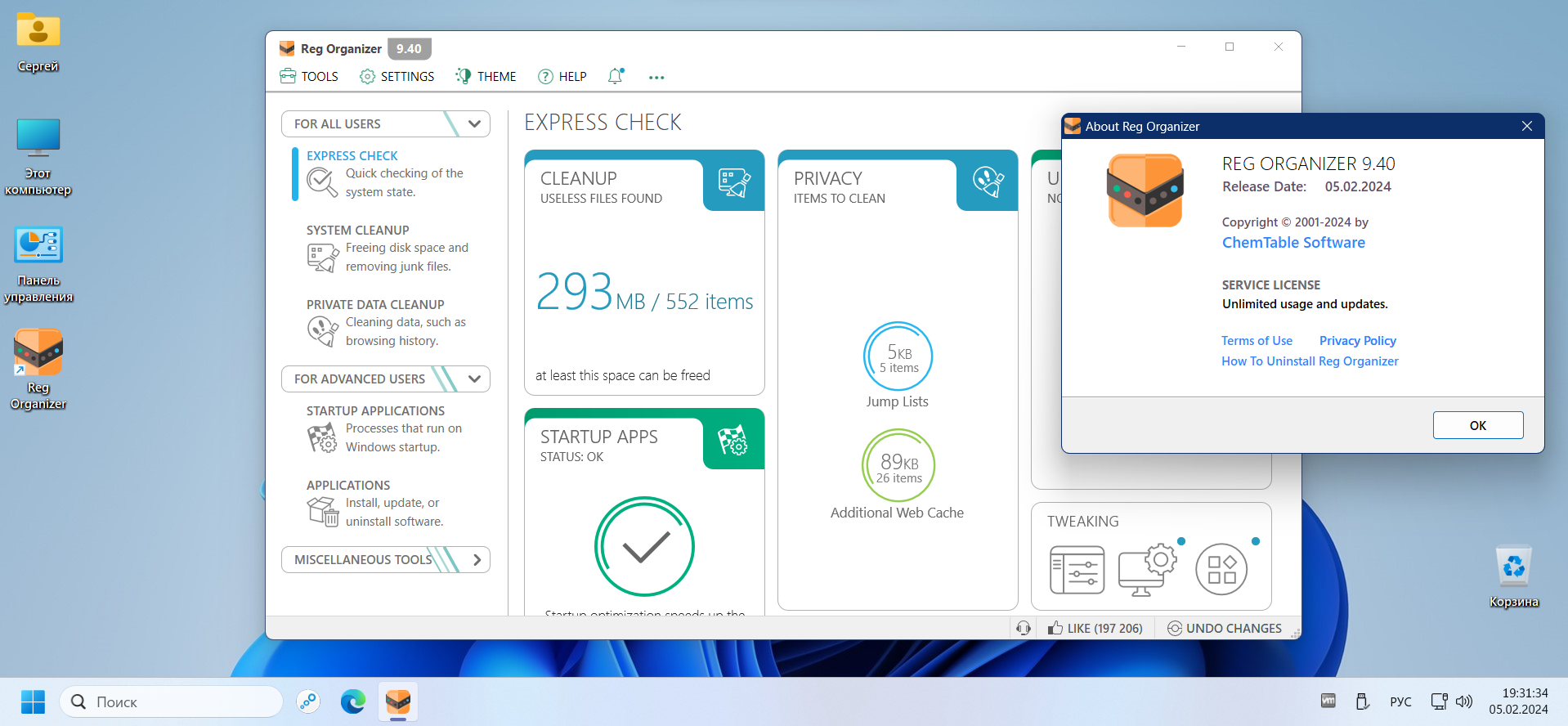Screen dimensions: 1568x726
Task: Open the Terms of Use link
Action: point(1257,340)
